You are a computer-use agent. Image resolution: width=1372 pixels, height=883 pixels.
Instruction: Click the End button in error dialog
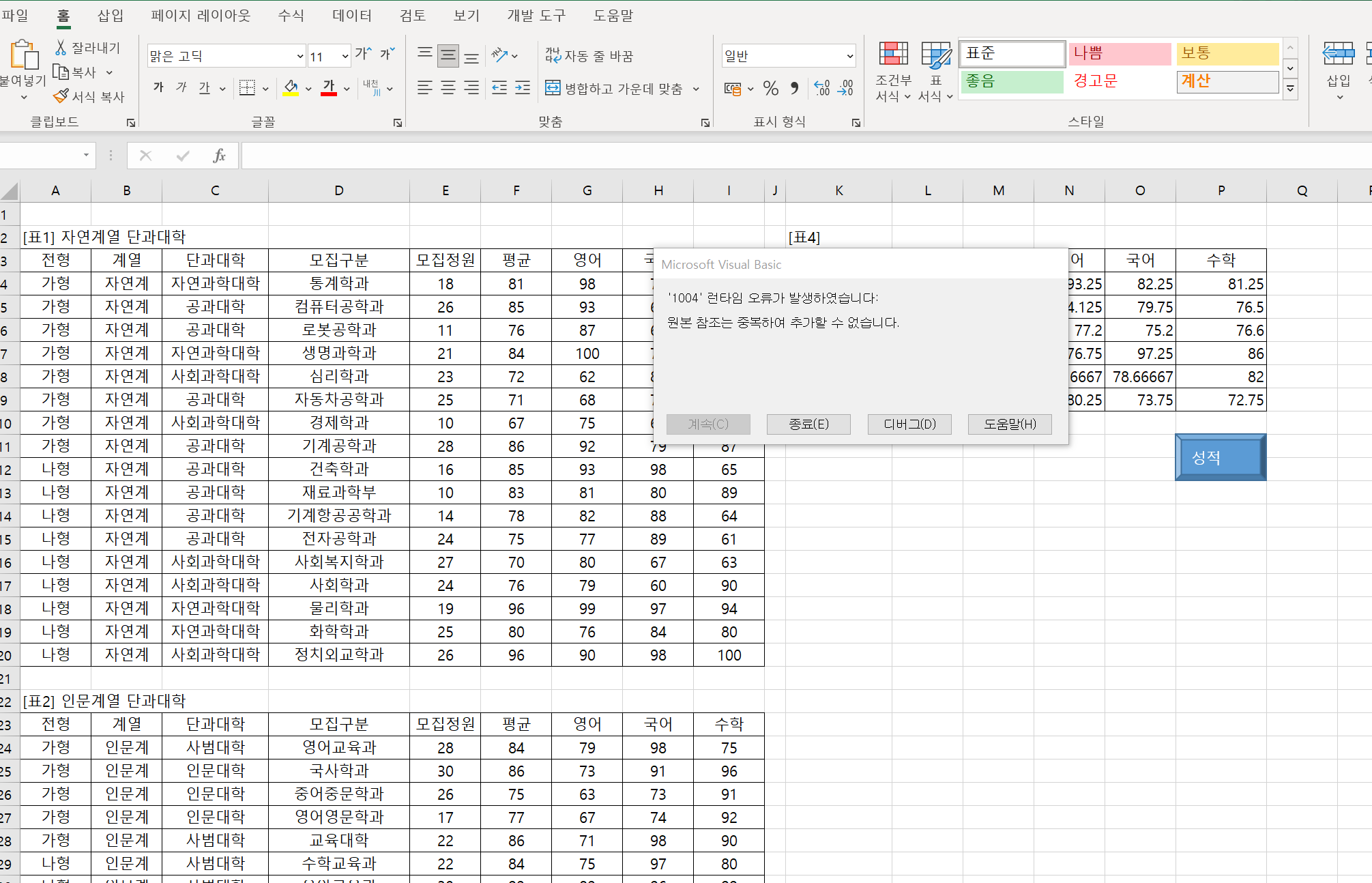808,424
